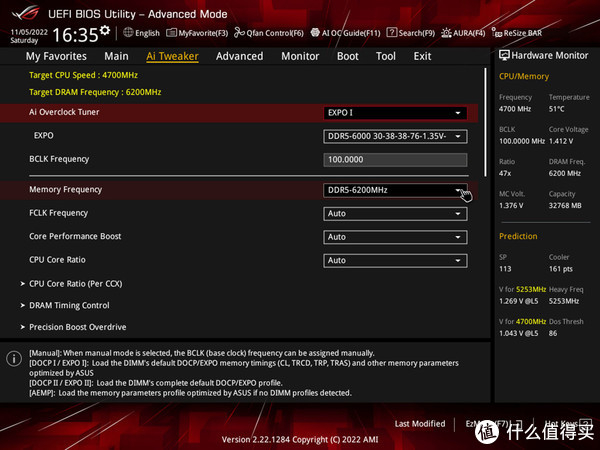
Task: Click the settings list scrollbar
Action: (x=485, y=122)
